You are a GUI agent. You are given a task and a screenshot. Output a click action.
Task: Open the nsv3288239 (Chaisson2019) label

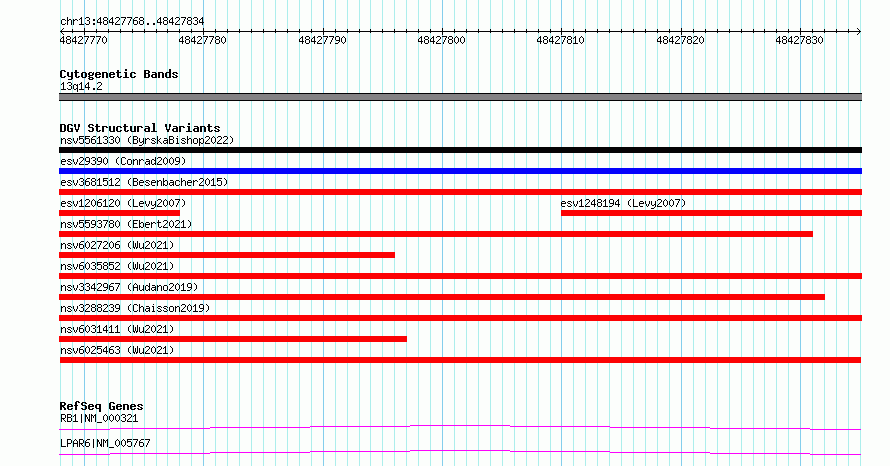tap(135, 308)
